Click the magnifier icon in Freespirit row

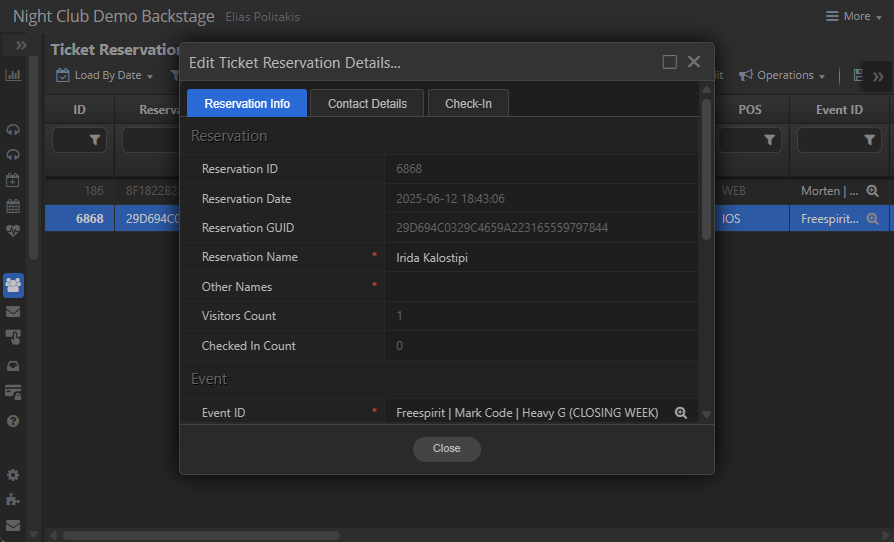pos(872,219)
